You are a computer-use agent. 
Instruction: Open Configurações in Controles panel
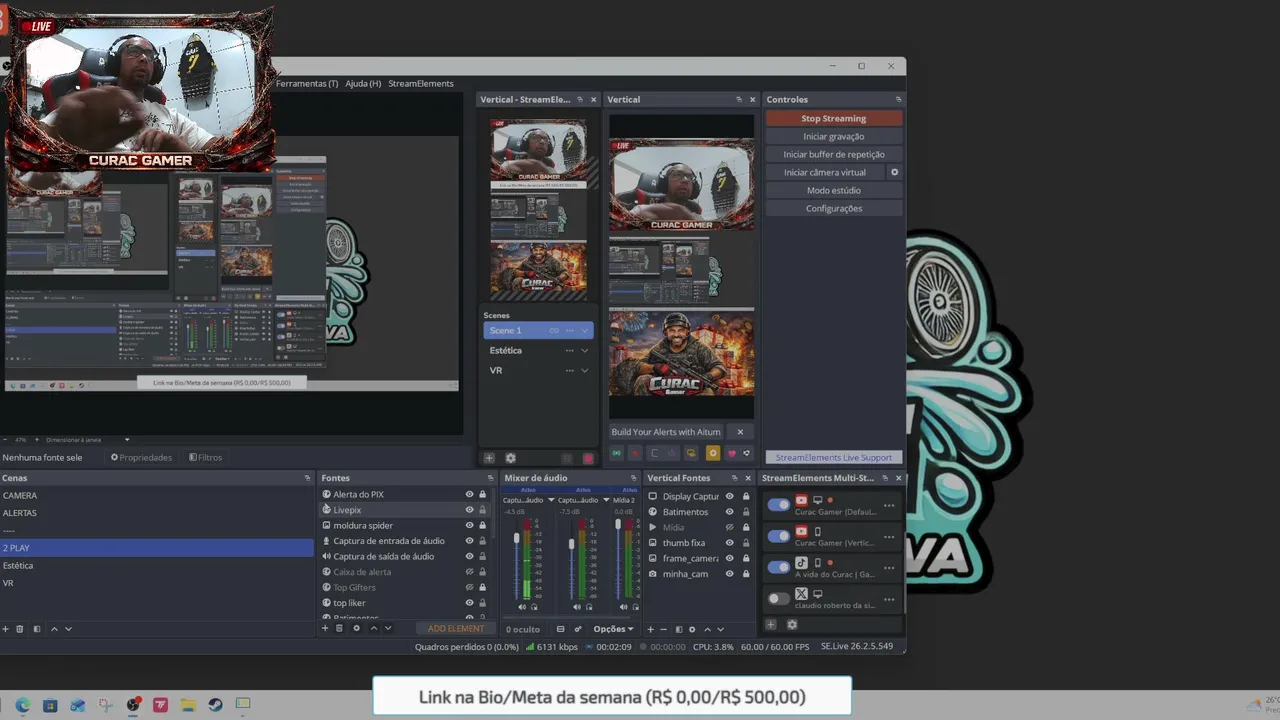point(834,208)
